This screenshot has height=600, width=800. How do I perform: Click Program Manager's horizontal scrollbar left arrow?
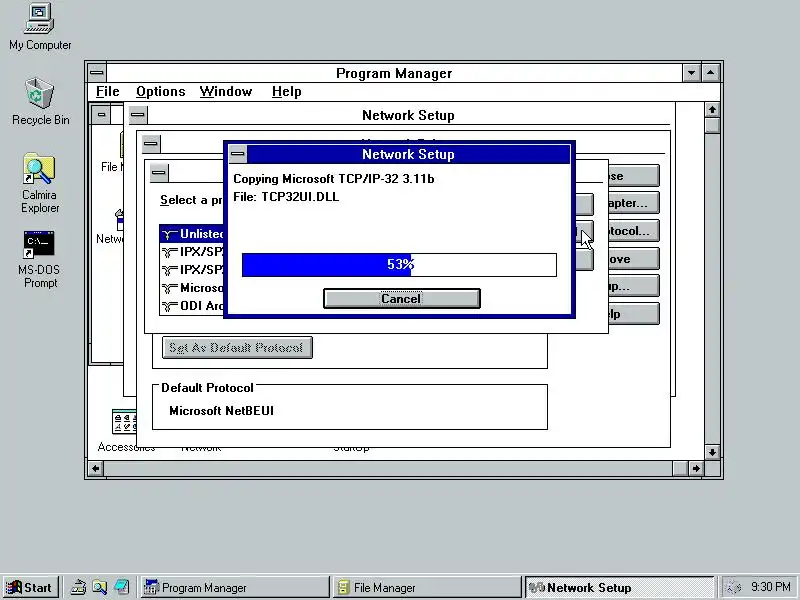click(x=96, y=468)
